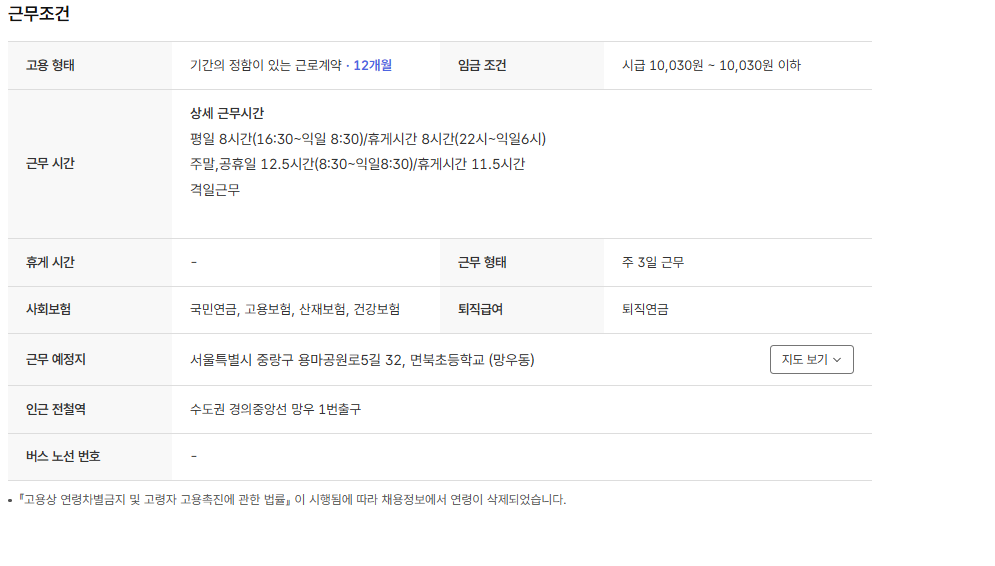Select the 고용 형태 row label

click(x=50, y=66)
